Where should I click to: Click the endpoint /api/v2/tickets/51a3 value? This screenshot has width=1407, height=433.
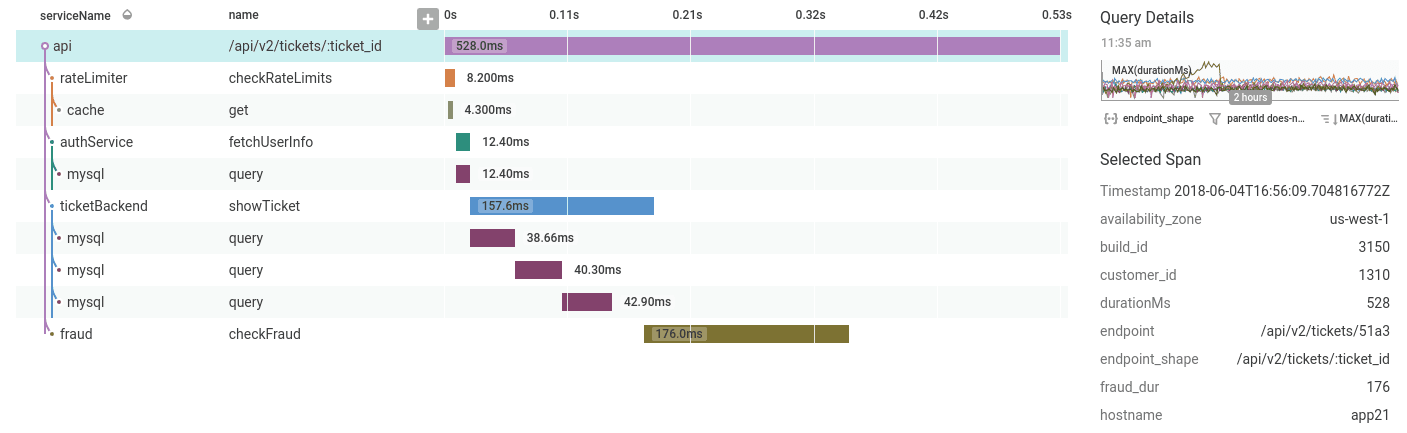tap(1324, 331)
